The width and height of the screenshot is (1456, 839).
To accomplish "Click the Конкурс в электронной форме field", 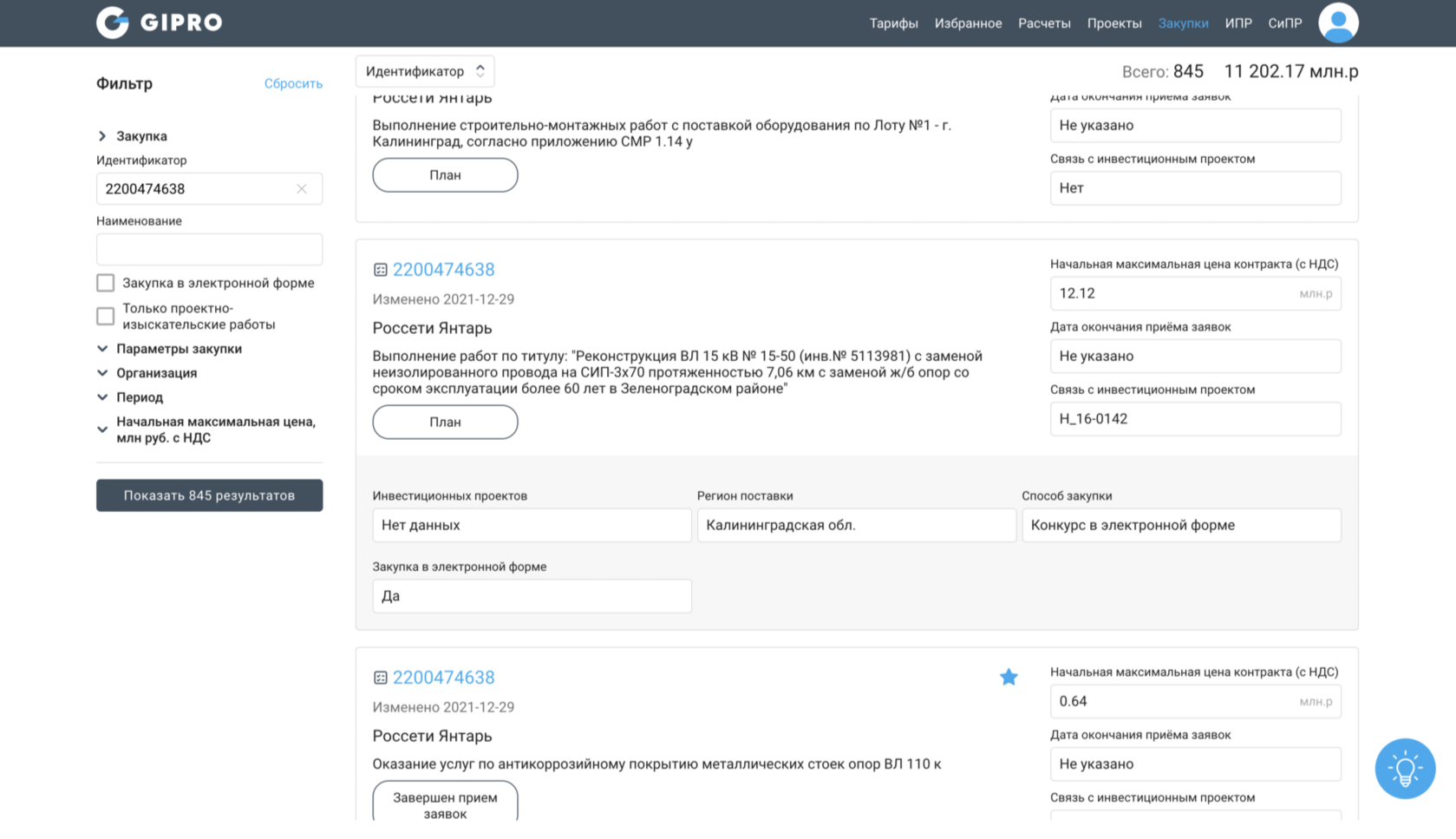I will click(1181, 525).
